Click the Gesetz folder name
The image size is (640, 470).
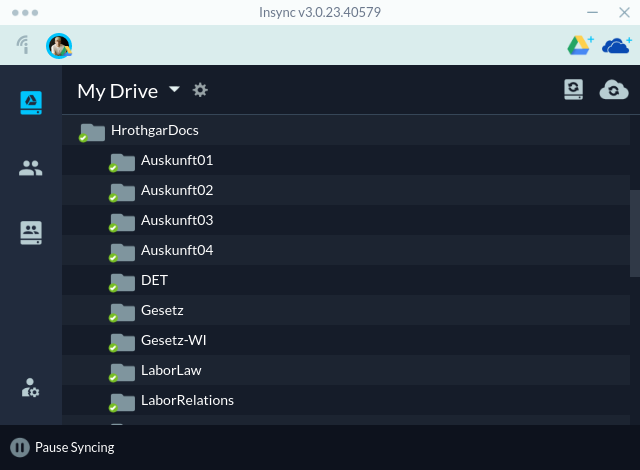click(x=162, y=310)
